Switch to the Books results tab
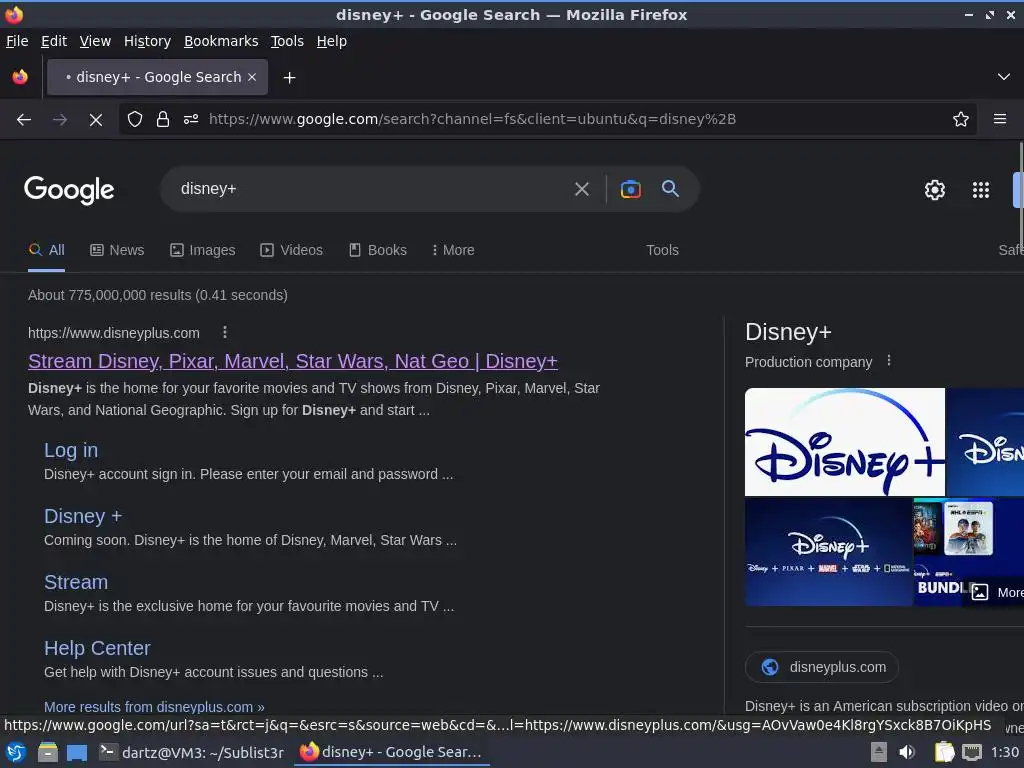The height and width of the screenshot is (768, 1024). click(x=377, y=250)
